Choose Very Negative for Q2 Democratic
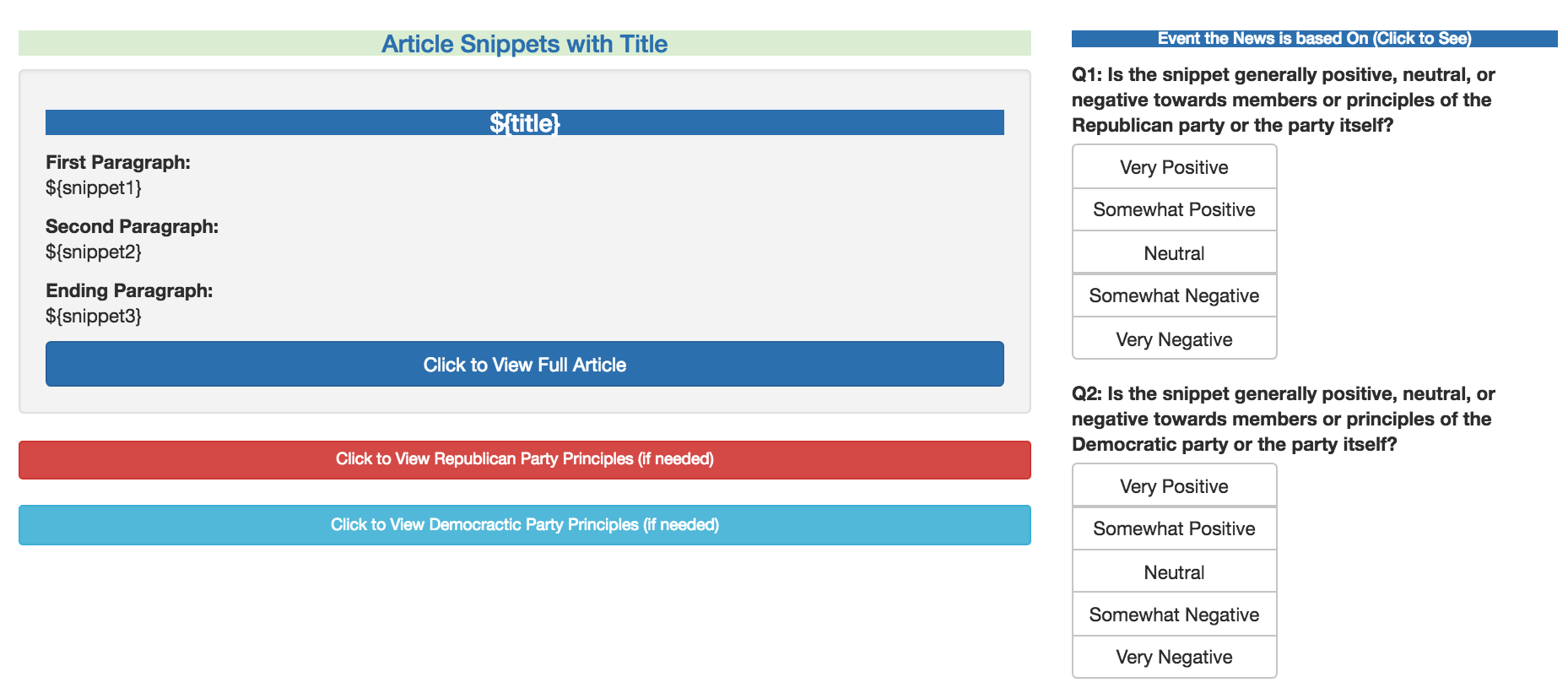 pos(1174,657)
